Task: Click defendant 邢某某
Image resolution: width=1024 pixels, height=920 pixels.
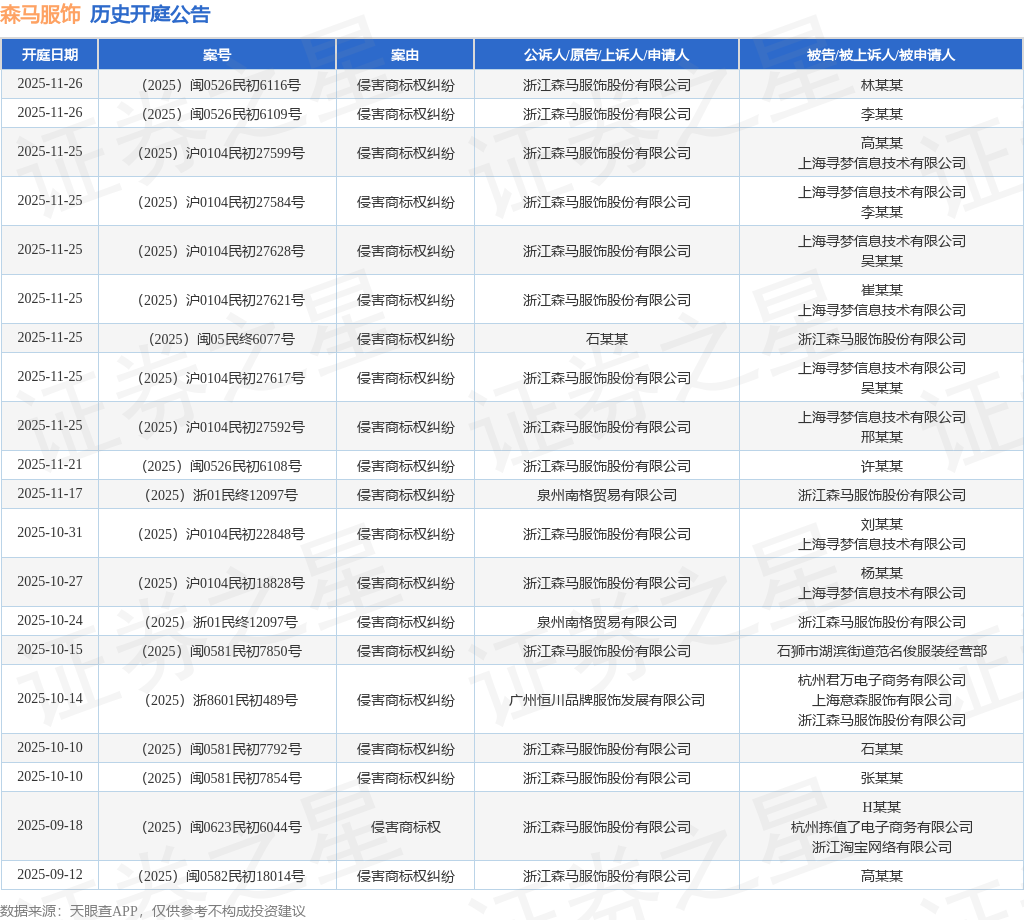Action: [x=882, y=437]
